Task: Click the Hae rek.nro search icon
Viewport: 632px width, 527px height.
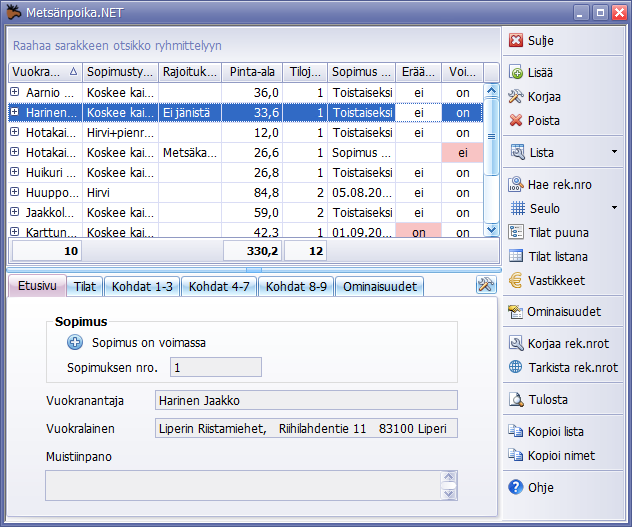Action: tap(516, 185)
